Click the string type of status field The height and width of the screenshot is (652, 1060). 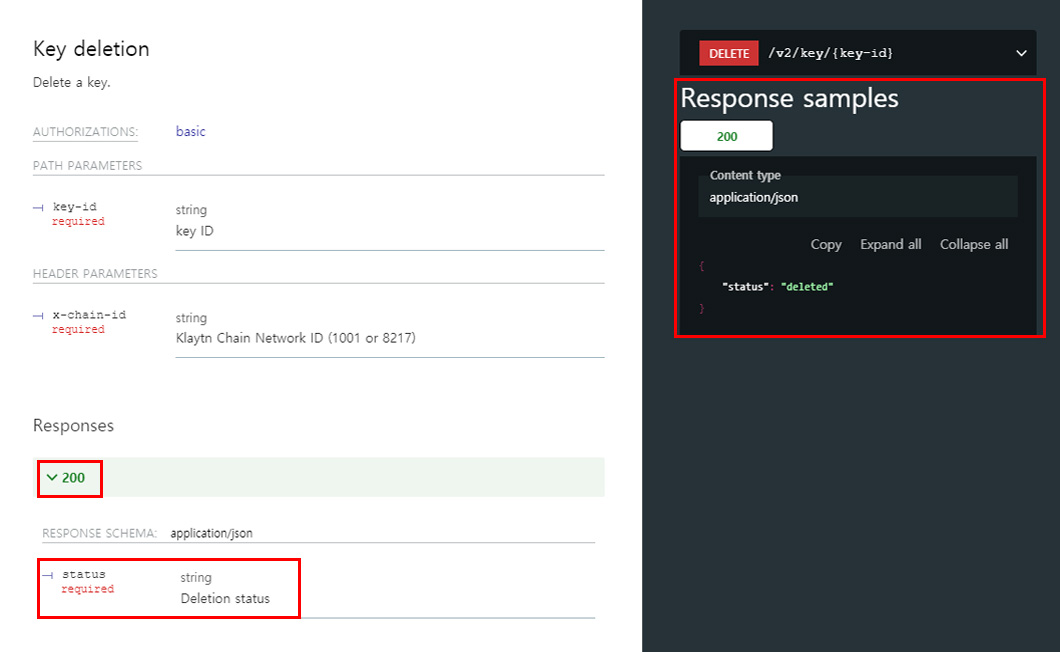[x=196, y=578]
